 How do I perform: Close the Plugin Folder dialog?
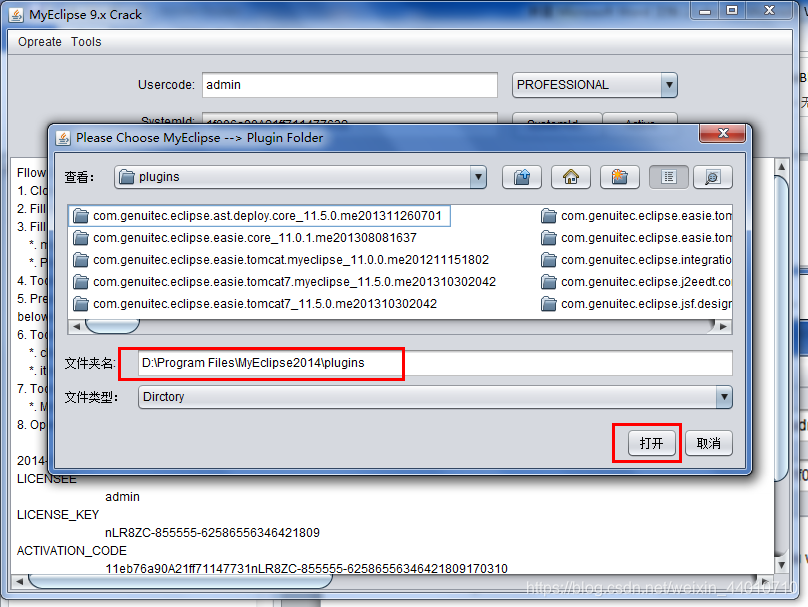pos(722,133)
